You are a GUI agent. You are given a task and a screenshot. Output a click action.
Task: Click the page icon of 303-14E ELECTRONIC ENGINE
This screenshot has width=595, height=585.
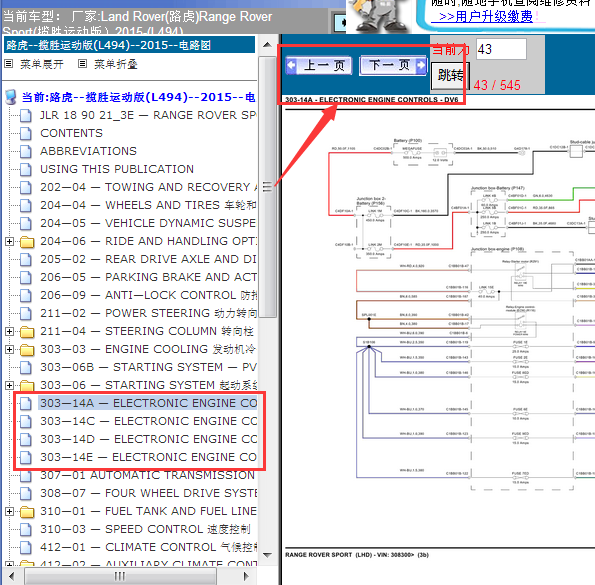tap(26, 458)
